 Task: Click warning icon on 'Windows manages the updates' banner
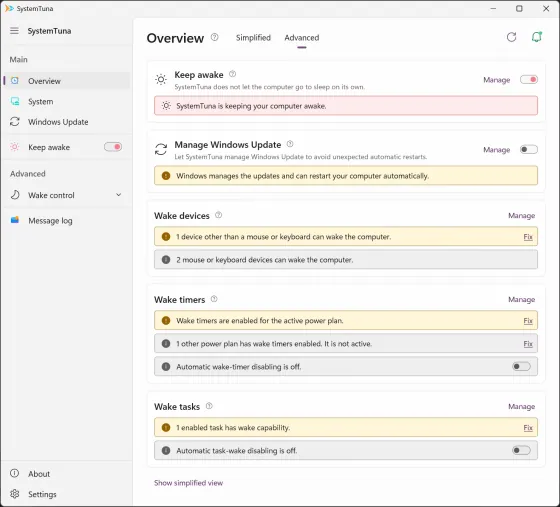(166, 176)
